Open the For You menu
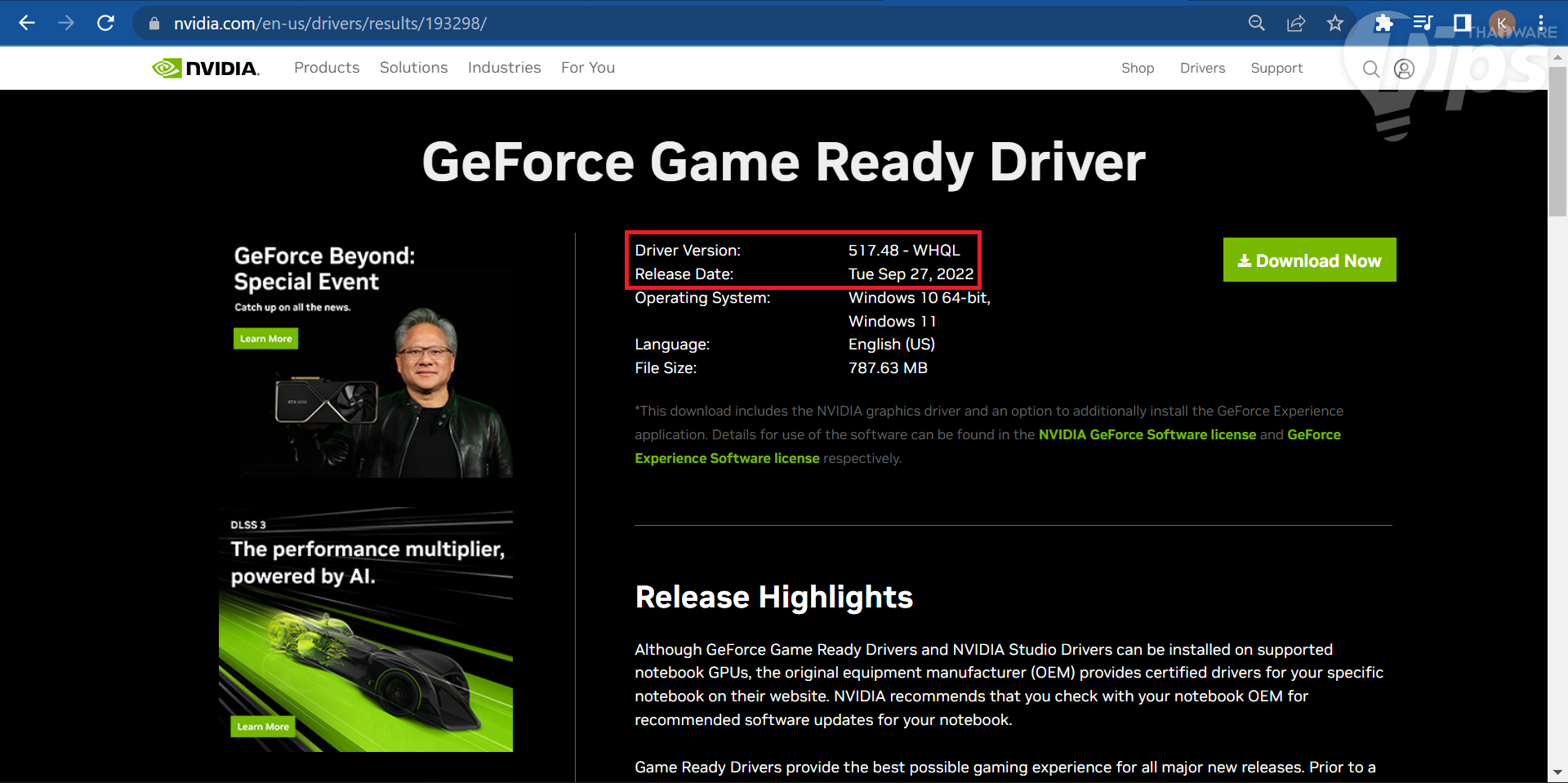The image size is (1568, 783). pyautogui.click(x=588, y=68)
